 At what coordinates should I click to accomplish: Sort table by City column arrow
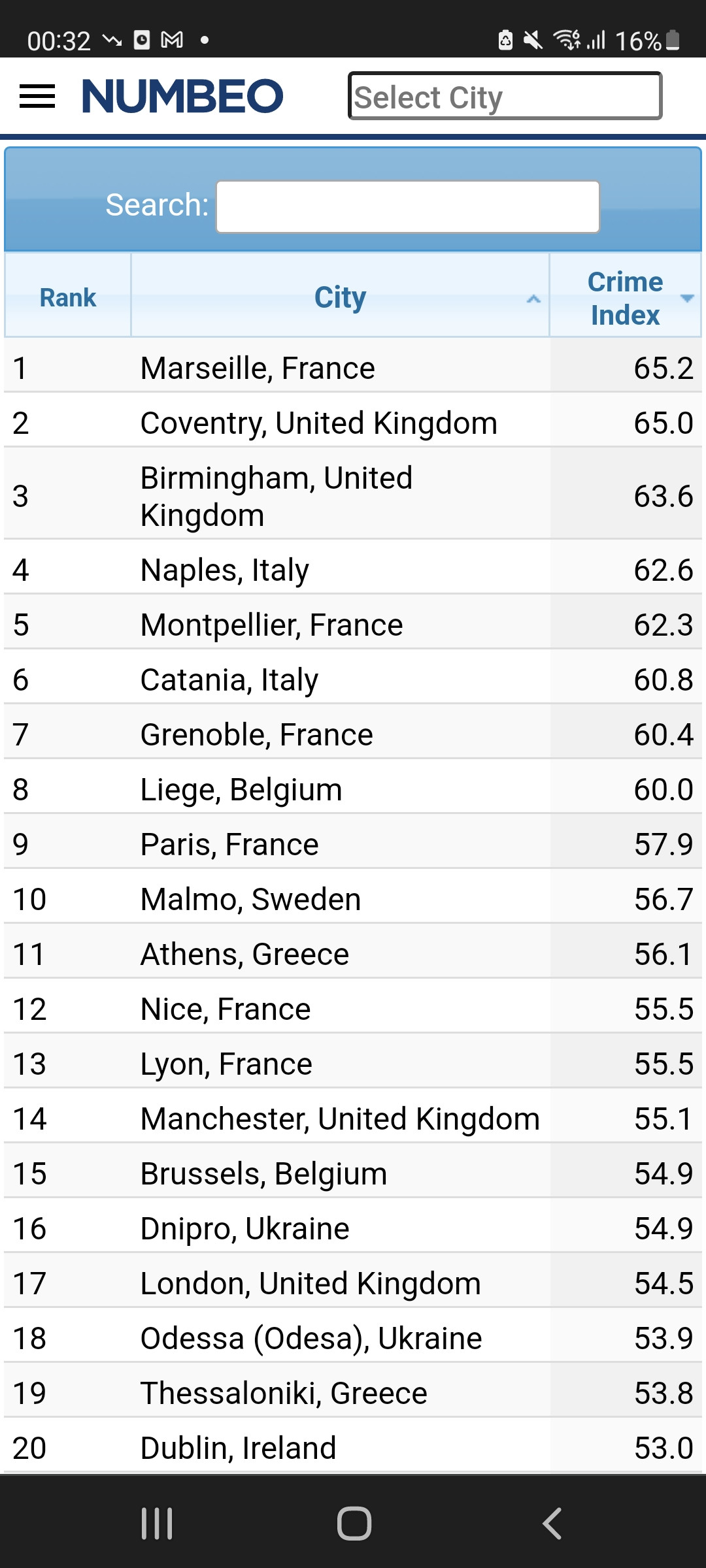pyautogui.click(x=533, y=299)
